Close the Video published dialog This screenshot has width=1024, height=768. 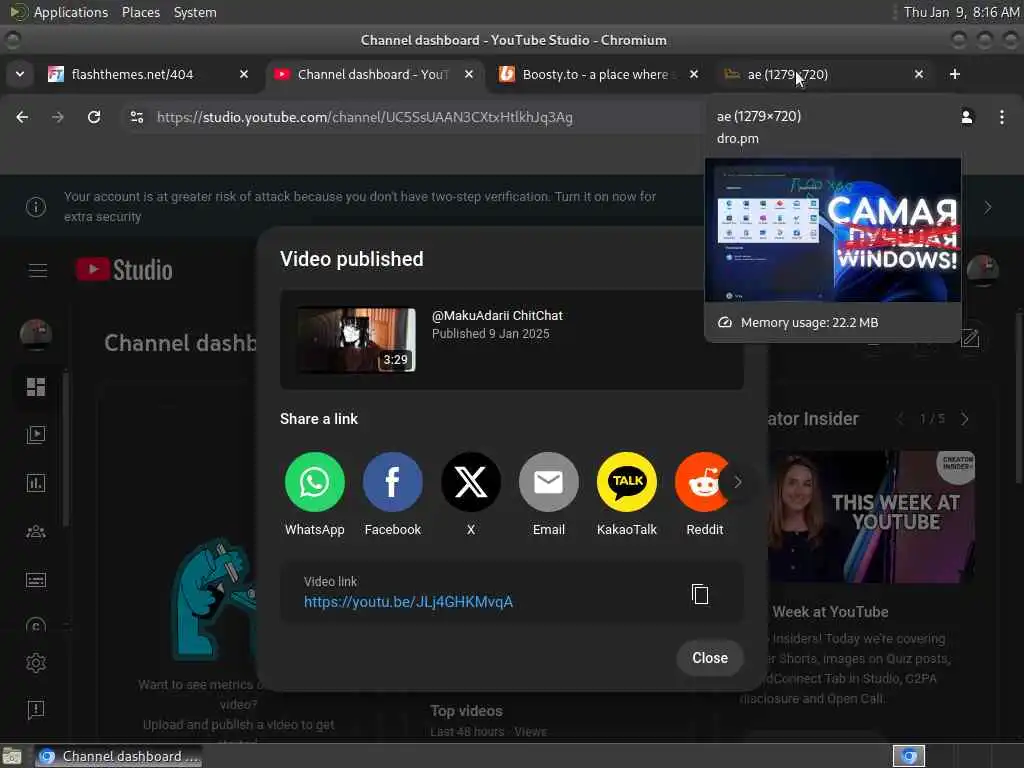[710, 658]
